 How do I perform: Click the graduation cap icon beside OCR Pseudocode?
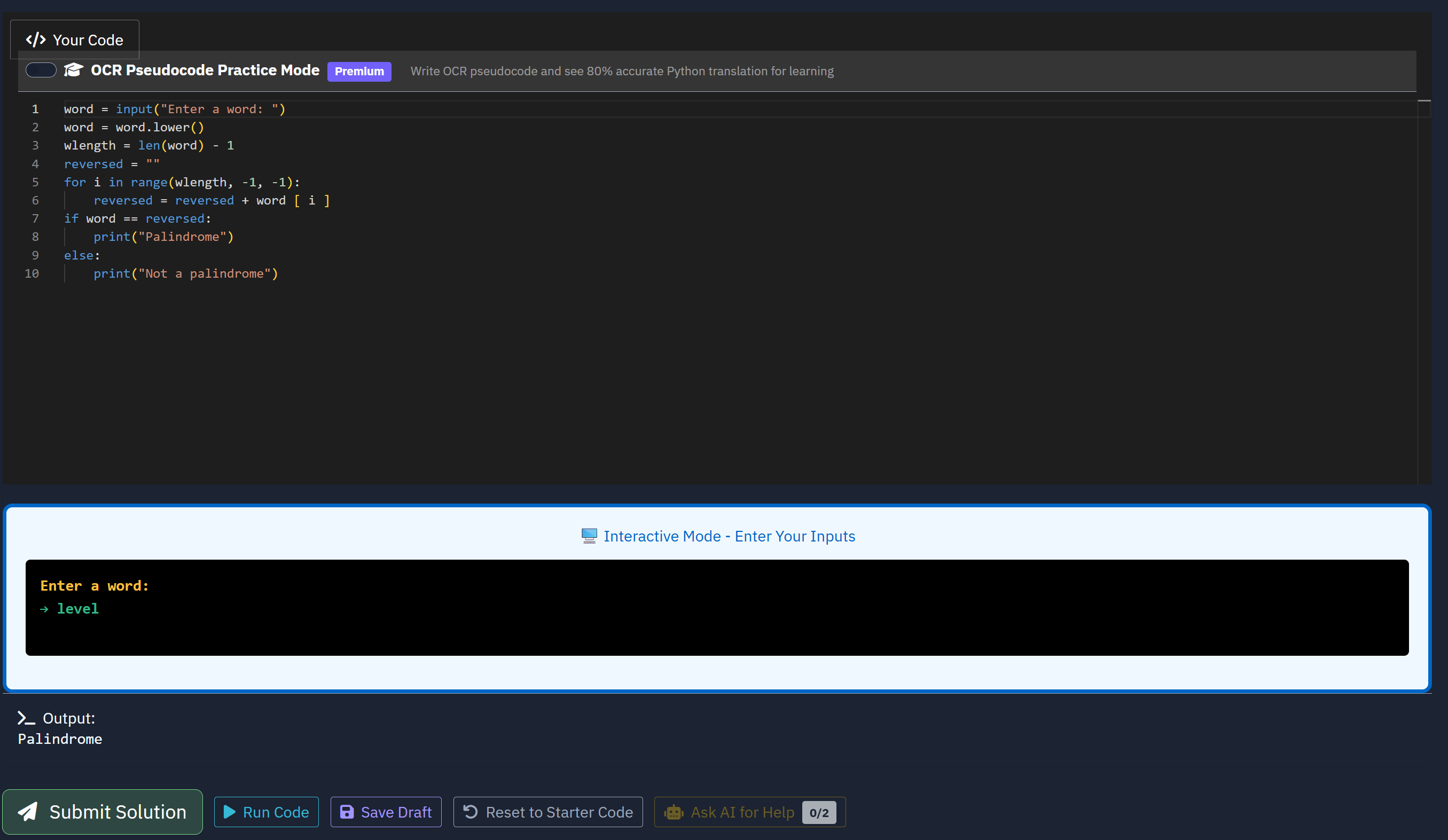pos(73,69)
